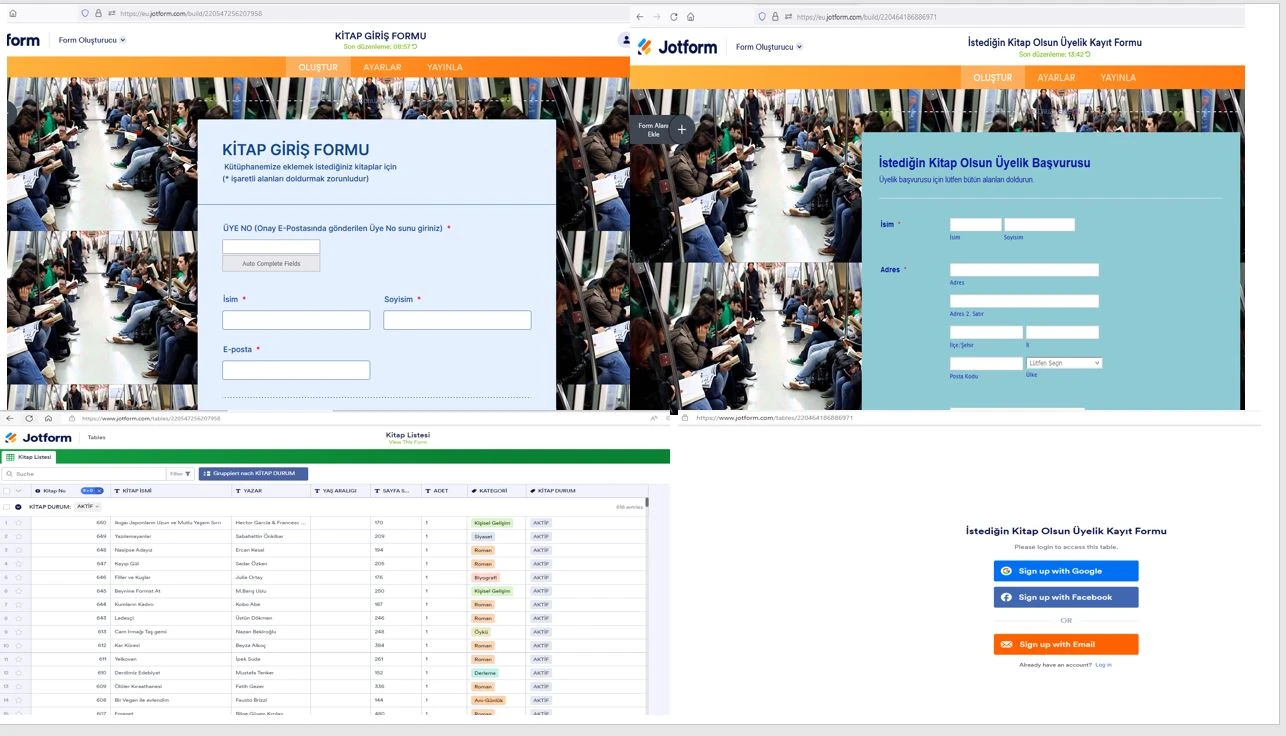
Task: Star the Kayıp Gül row as favorite
Action: 20,563
